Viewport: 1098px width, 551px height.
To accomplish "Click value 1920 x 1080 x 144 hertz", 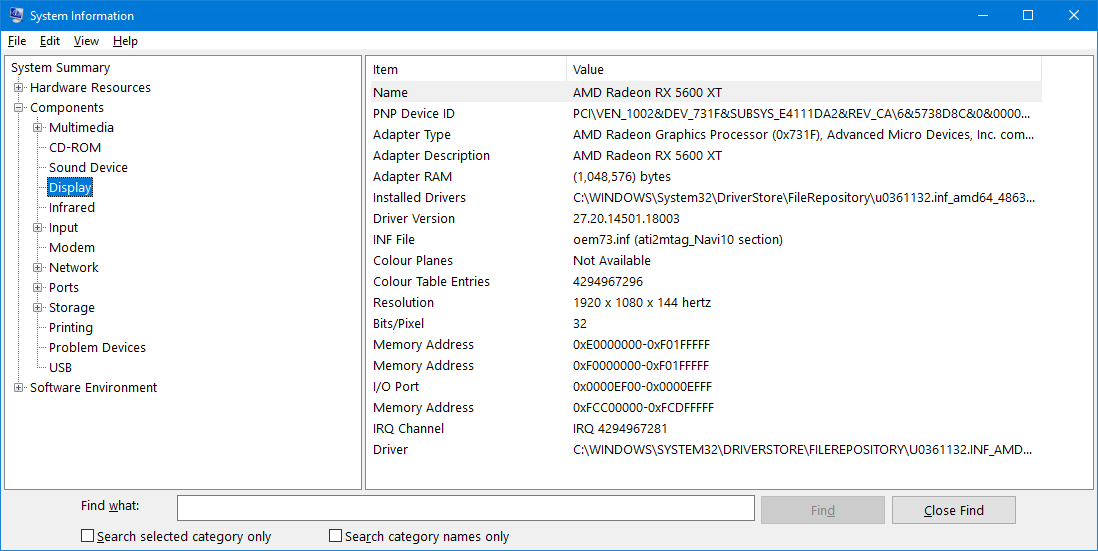I will [641, 302].
